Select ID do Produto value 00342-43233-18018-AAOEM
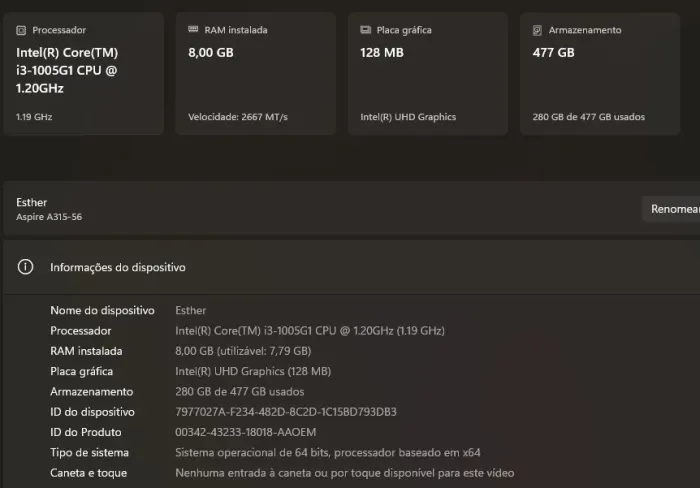 [246, 432]
